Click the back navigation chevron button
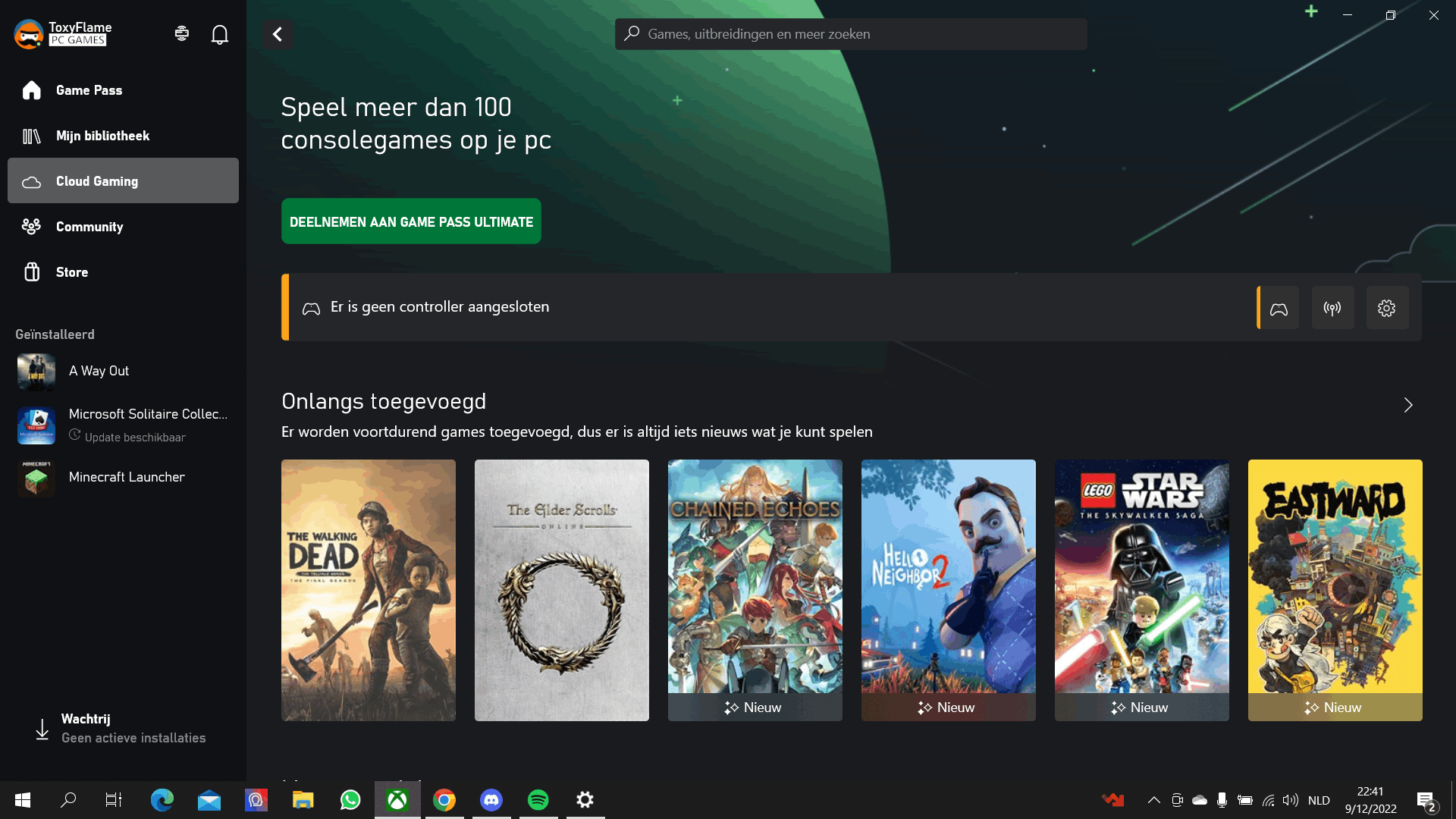 click(278, 33)
